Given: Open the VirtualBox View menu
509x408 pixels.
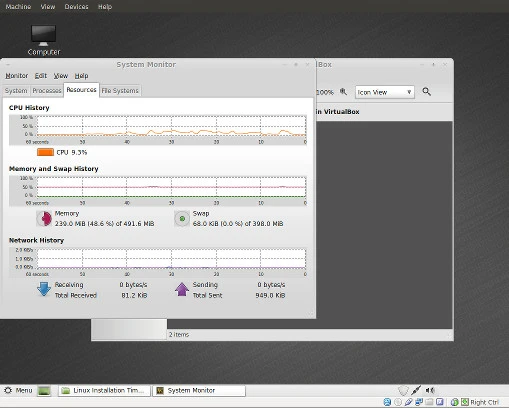Looking at the screenshot, I should point(48,7).
